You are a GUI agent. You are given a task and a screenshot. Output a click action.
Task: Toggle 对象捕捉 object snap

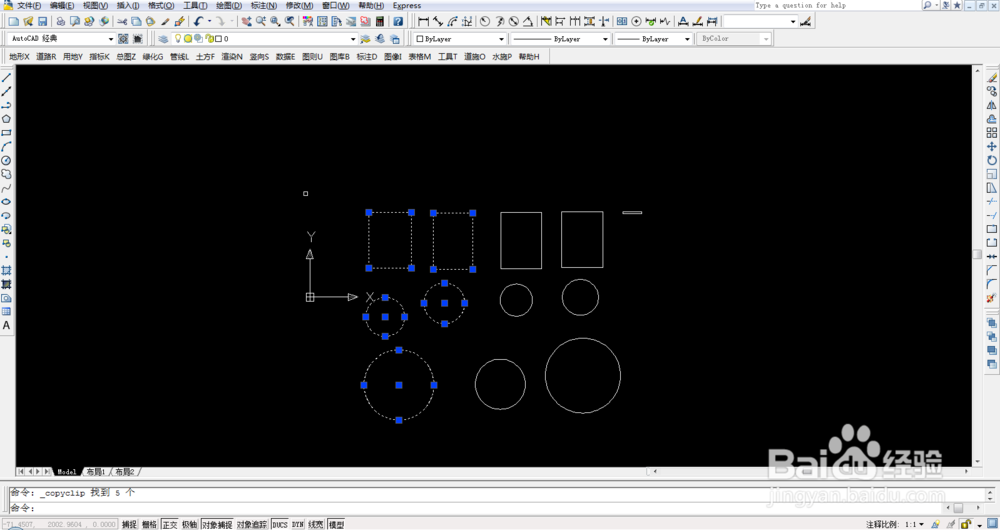click(217, 524)
